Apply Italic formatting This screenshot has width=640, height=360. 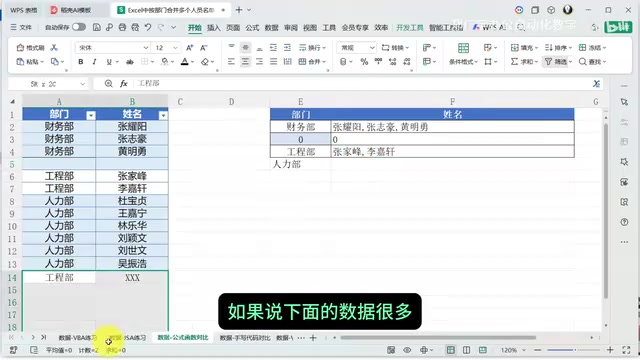(x=94, y=62)
